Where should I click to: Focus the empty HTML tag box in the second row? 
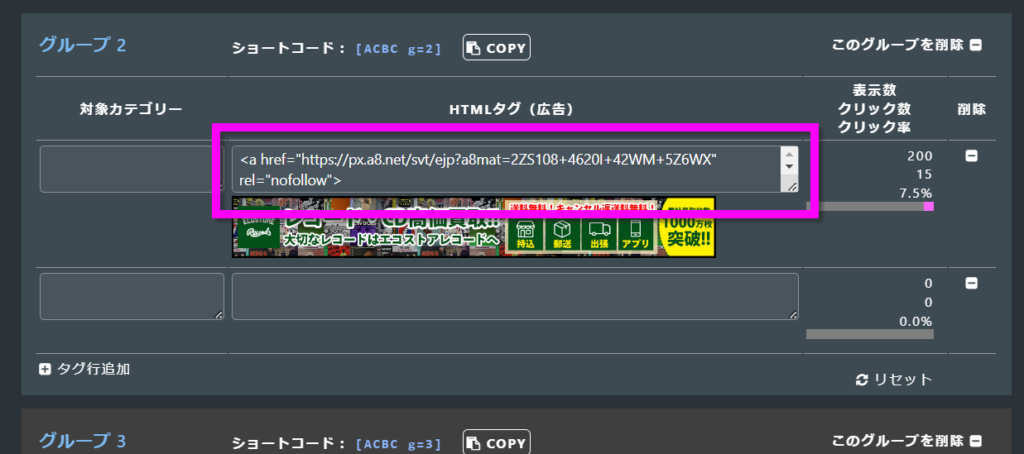pos(514,297)
